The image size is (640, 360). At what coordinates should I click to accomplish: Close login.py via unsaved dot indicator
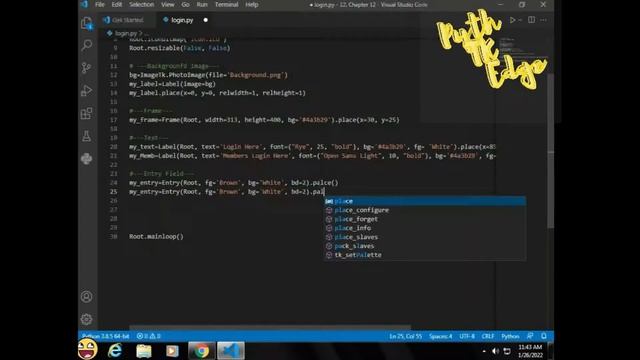206,20
